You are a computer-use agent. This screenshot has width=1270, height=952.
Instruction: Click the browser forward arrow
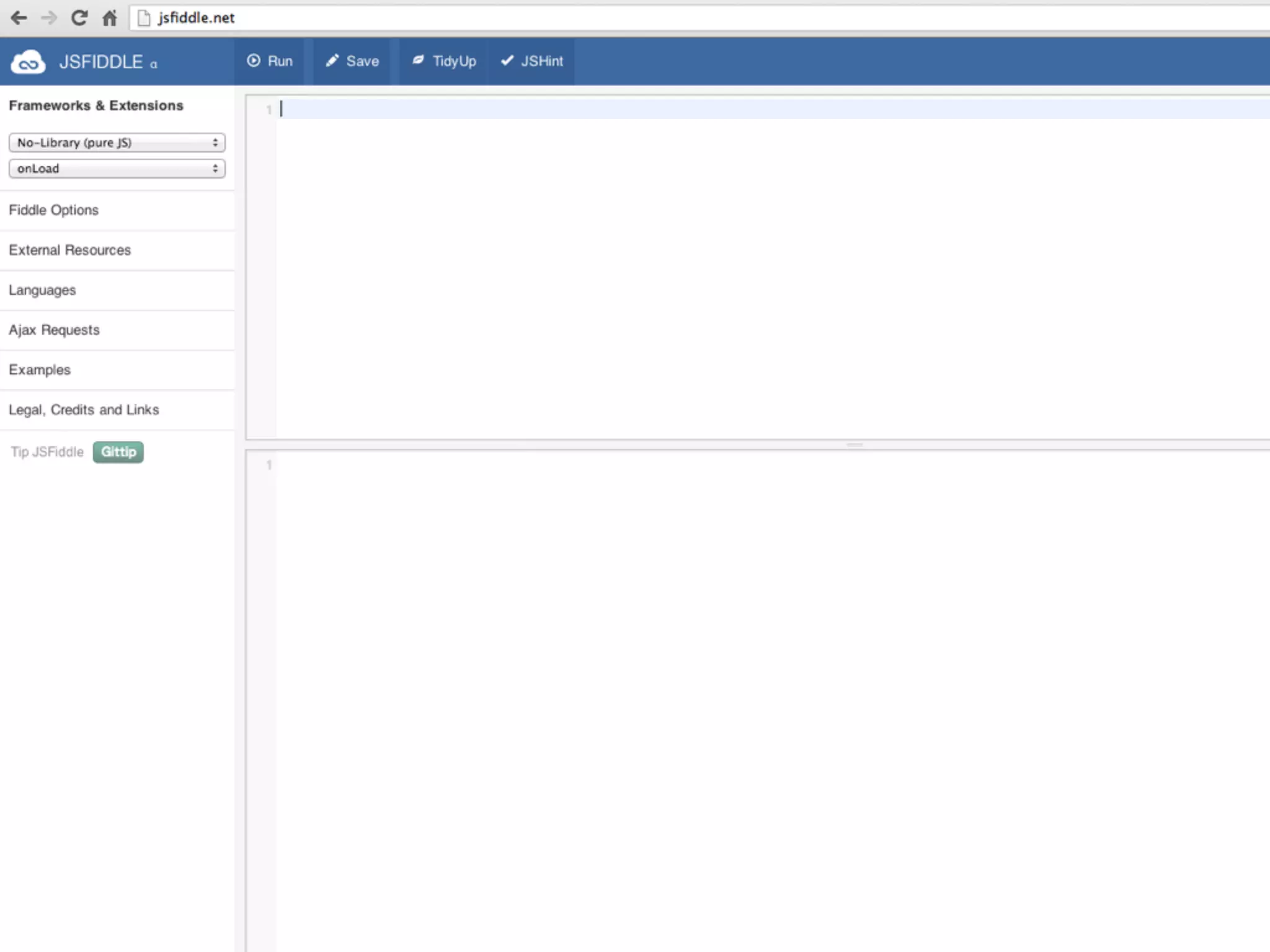point(48,18)
